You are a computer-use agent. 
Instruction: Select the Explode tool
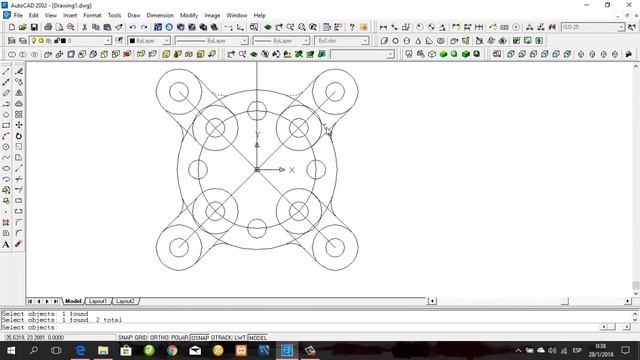tap(19, 244)
